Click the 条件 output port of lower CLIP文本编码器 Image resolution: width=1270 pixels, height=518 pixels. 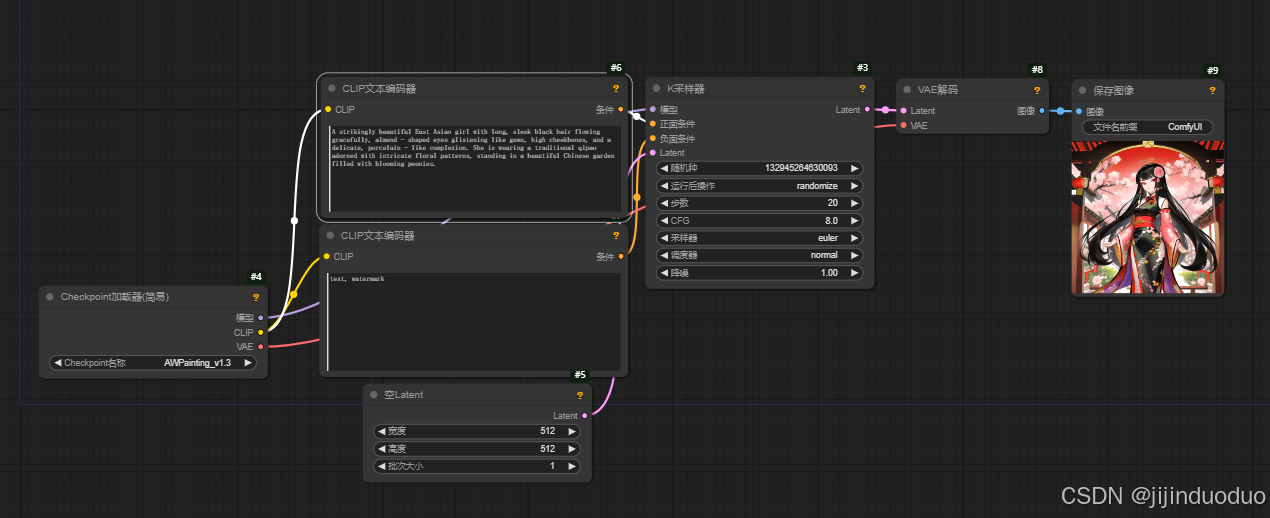click(x=621, y=256)
